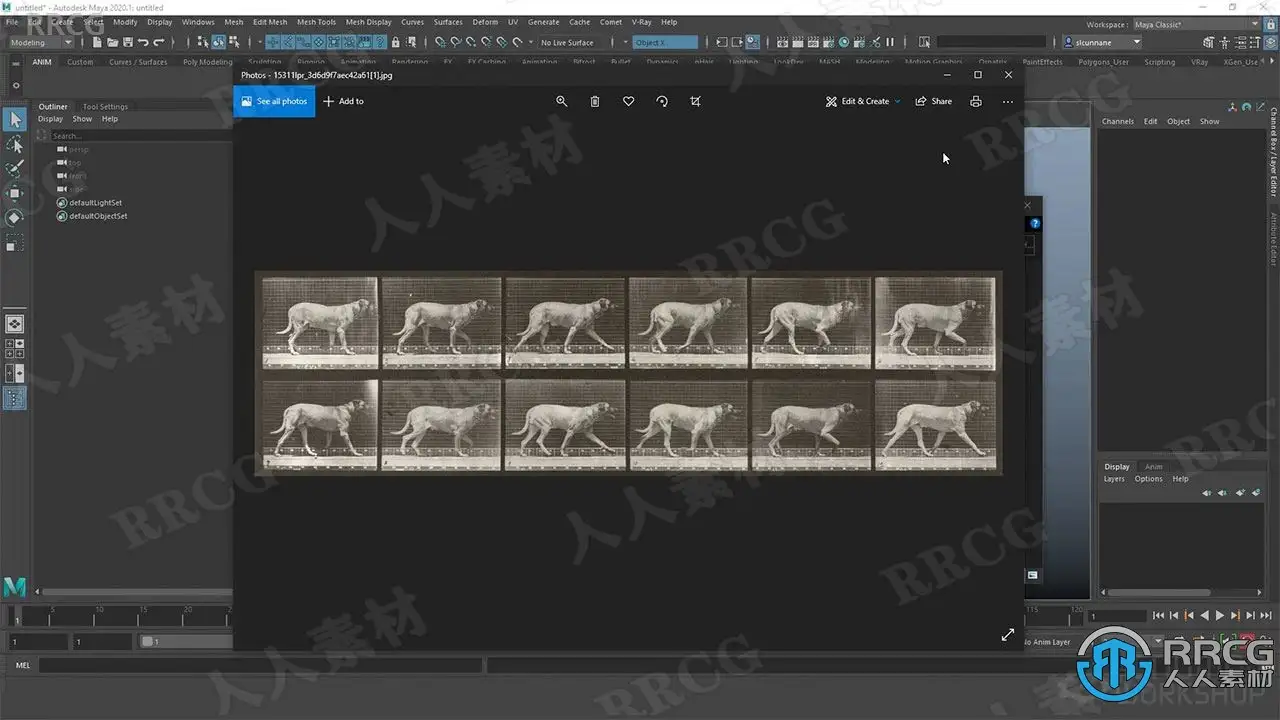1280x720 pixels.
Task: Click the Open Scene folder icon
Action: point(112,42)
